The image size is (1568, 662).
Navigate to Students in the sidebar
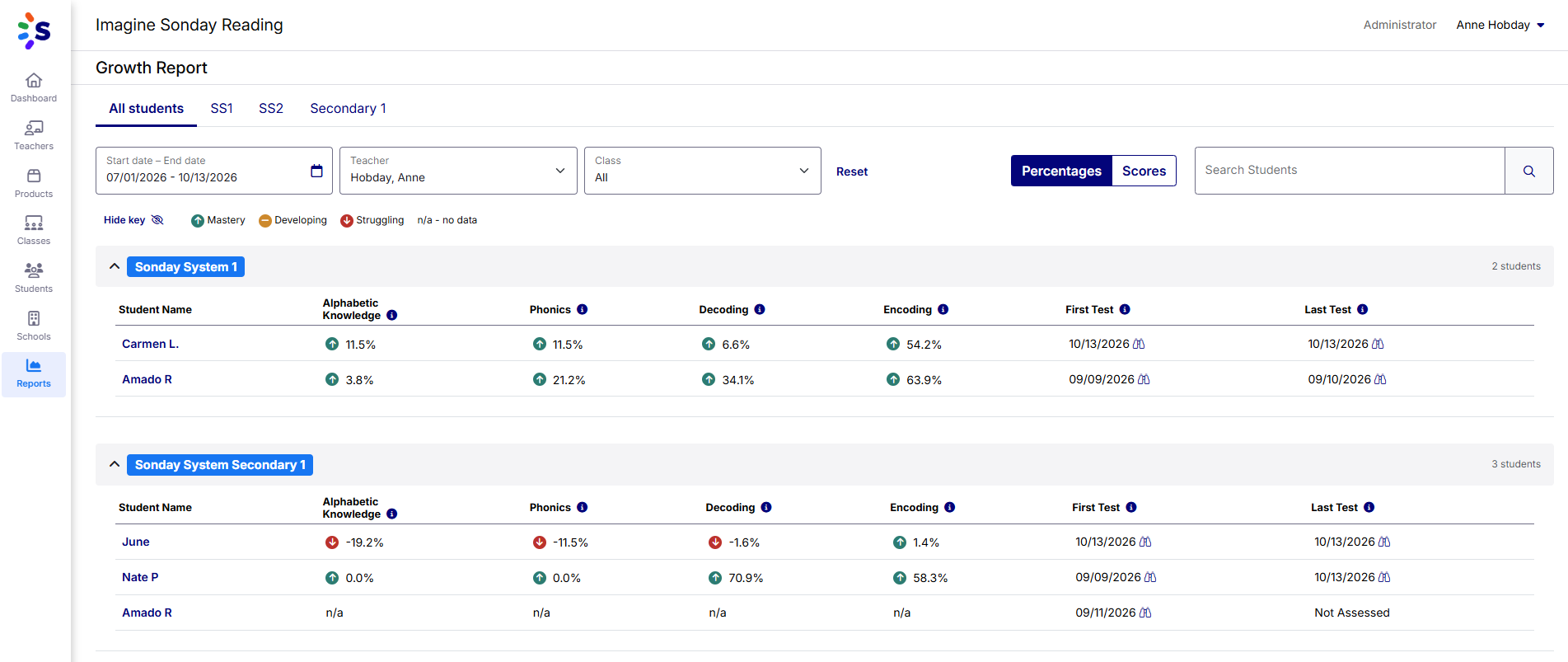(x=34, y=278)
